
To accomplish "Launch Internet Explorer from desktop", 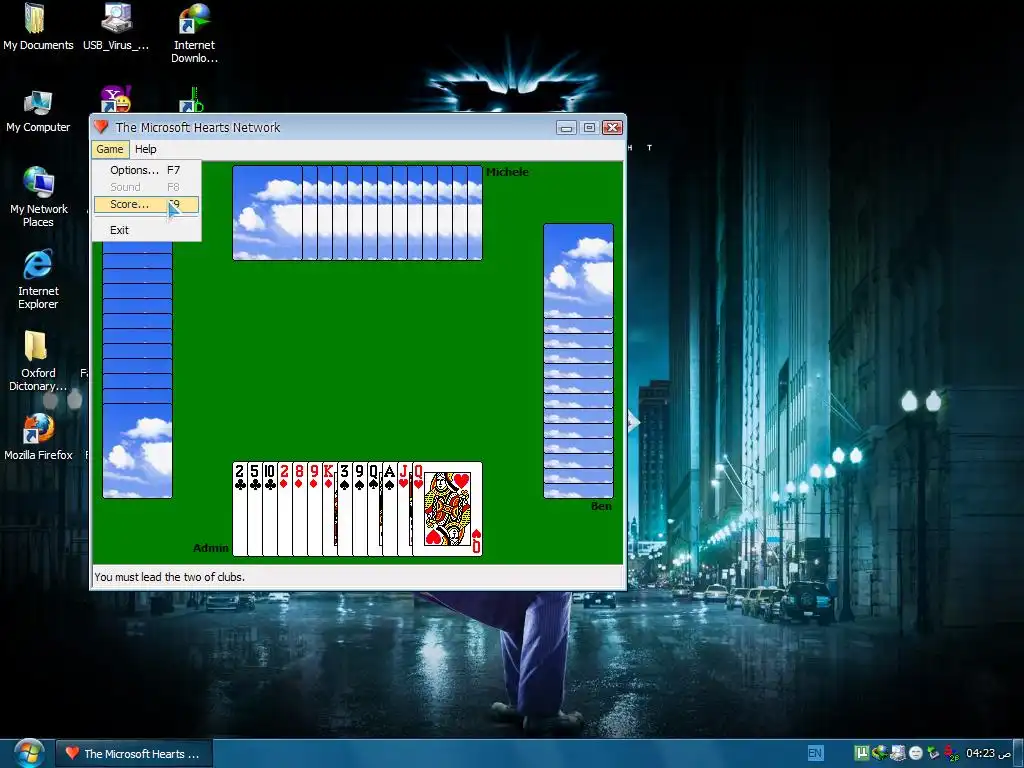I will pyautogui.click(x=38, y=279).
